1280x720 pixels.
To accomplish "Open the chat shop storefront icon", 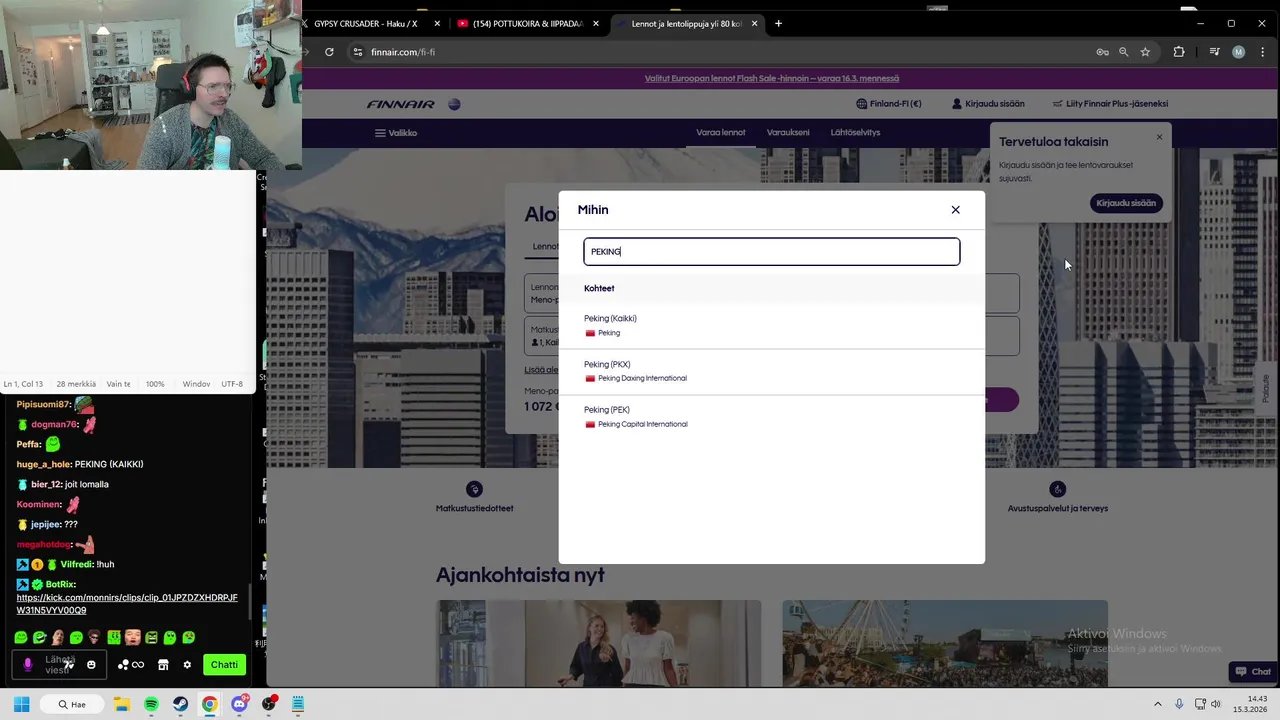I will click(163, 665).
